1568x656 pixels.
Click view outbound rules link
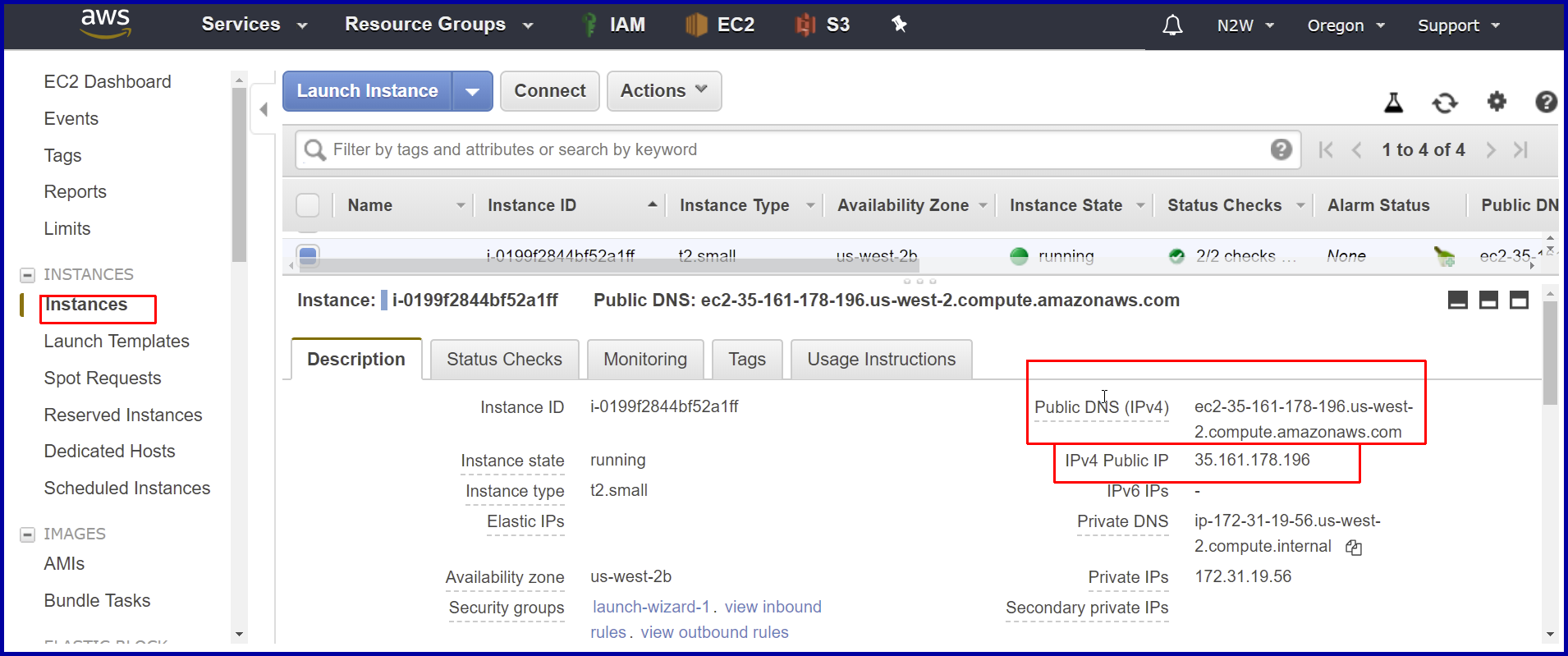[714, 632]
